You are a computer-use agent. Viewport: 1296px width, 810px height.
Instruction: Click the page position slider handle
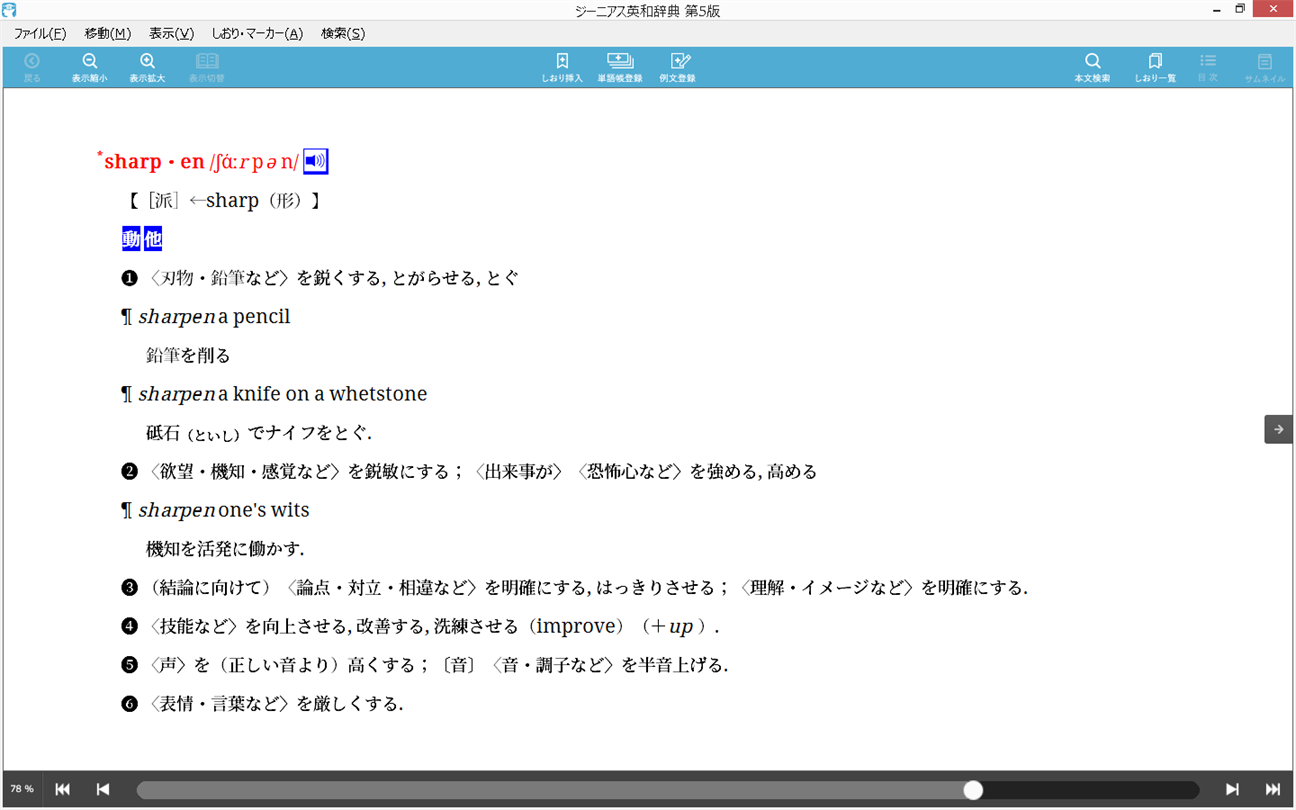point(973,790)
